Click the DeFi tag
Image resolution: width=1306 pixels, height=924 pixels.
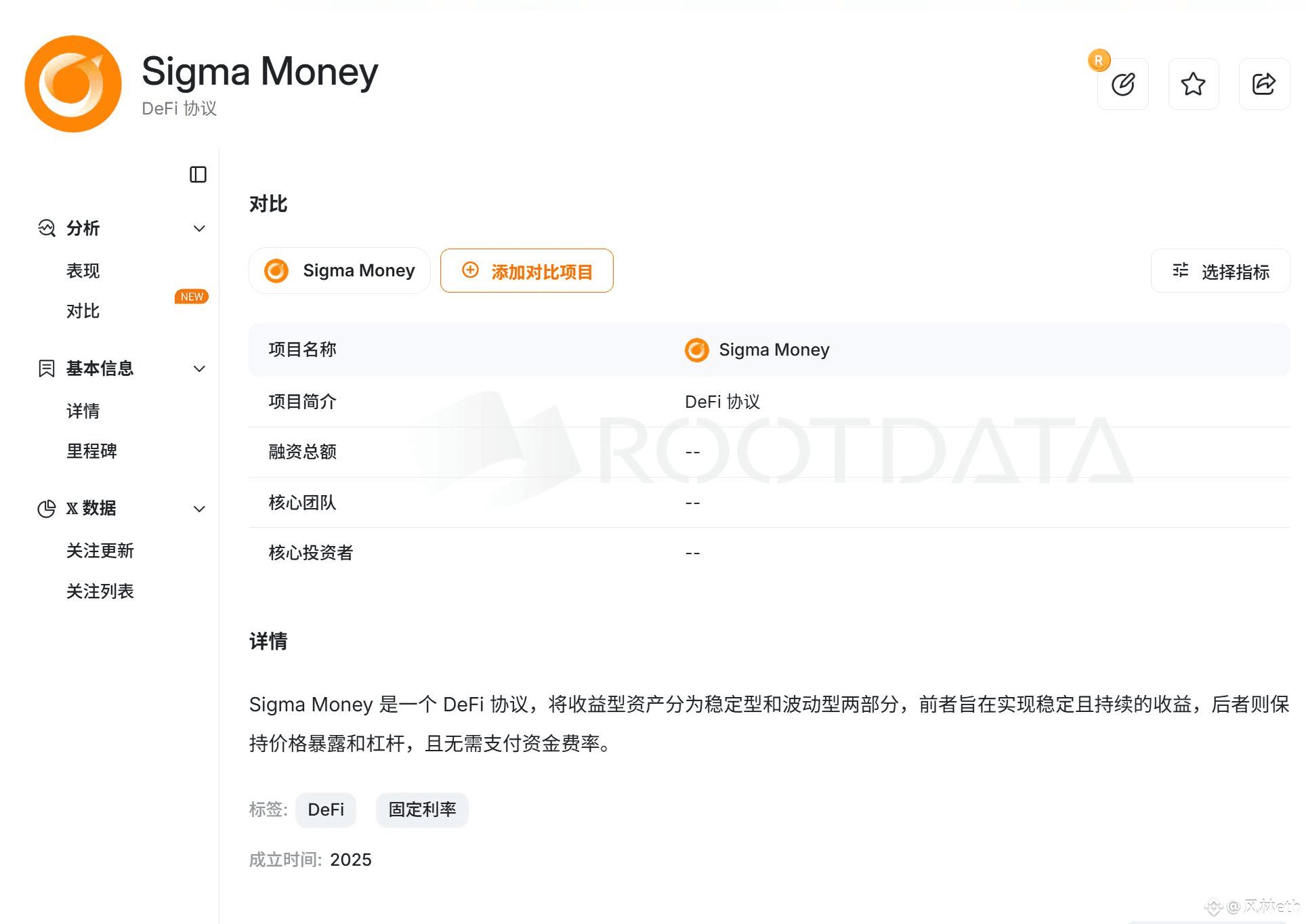(x=326, y=810)
